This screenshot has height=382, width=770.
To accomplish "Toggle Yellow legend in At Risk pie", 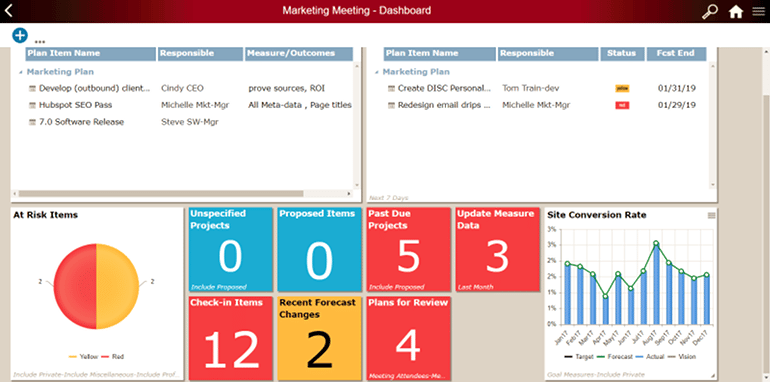I will (x=83, y=356).
